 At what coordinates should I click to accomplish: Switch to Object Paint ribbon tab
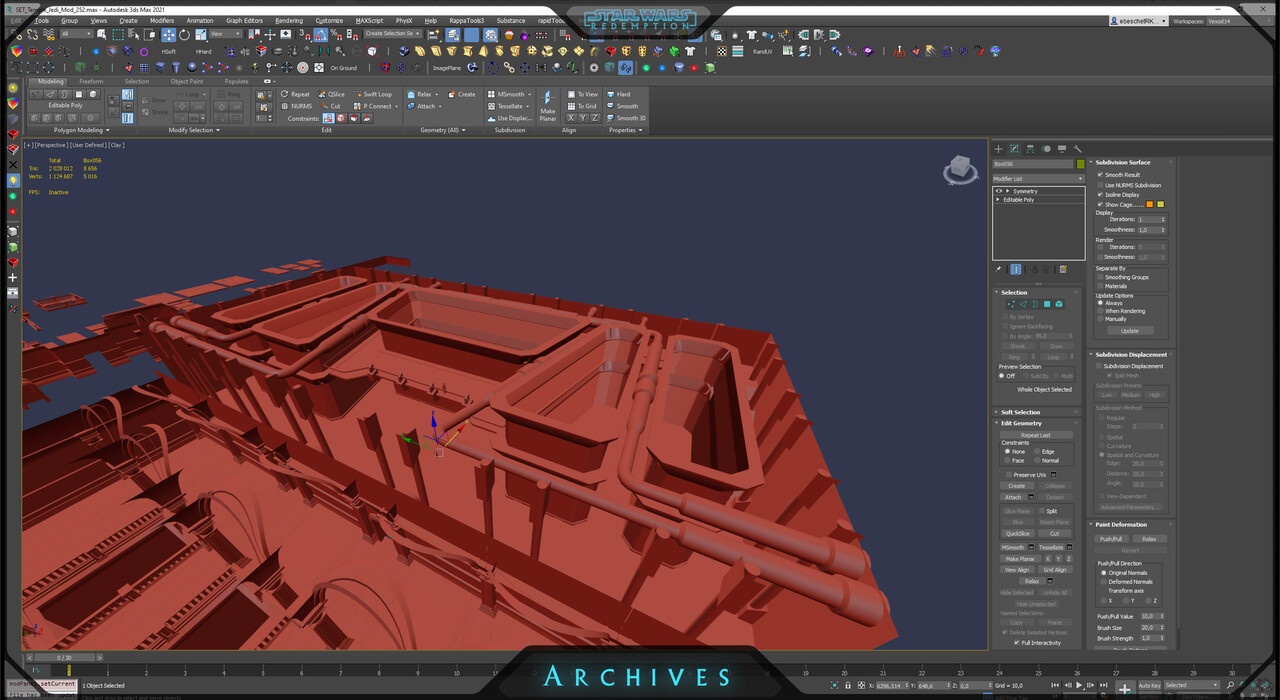[x=187, y=82]
